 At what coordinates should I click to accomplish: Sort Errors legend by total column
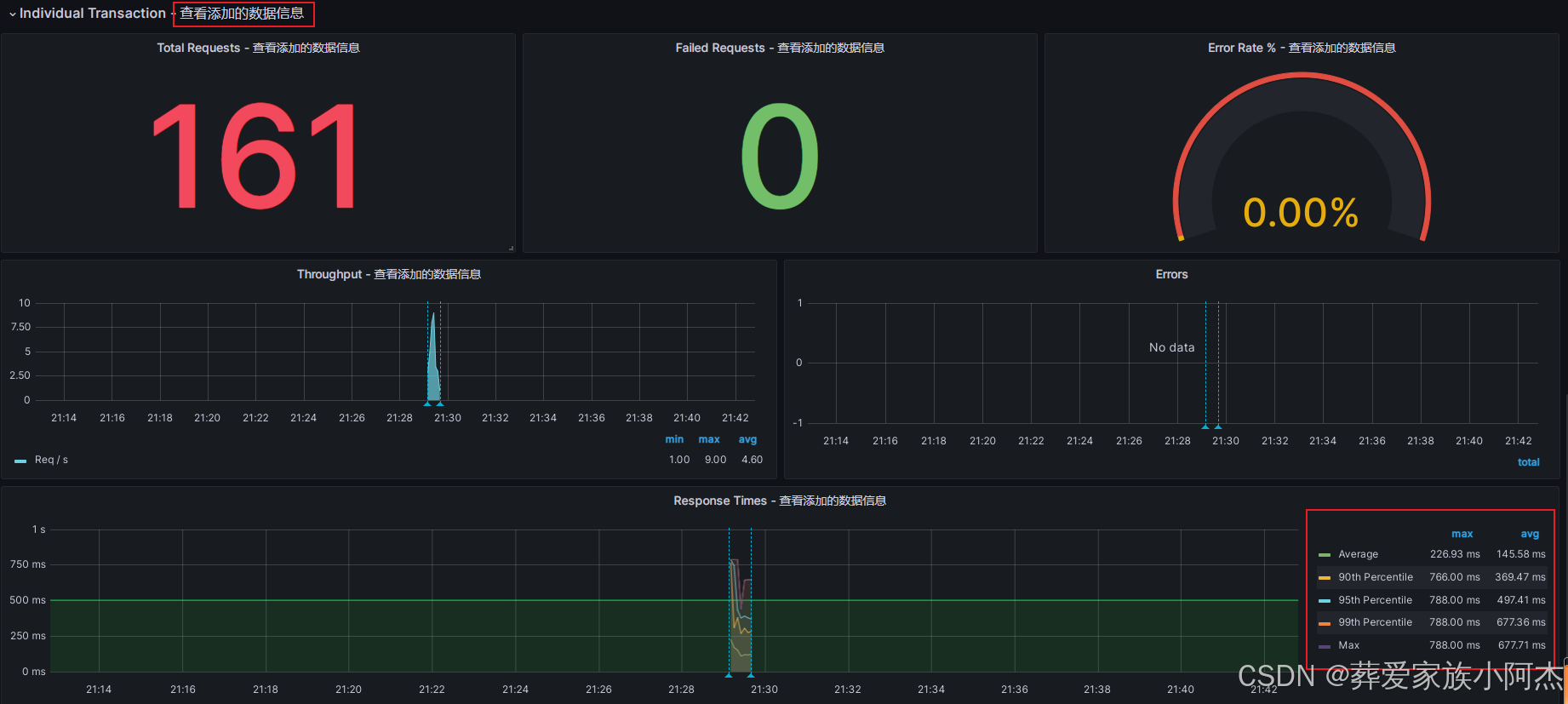pyautogui.click(x=1528, y=462)
